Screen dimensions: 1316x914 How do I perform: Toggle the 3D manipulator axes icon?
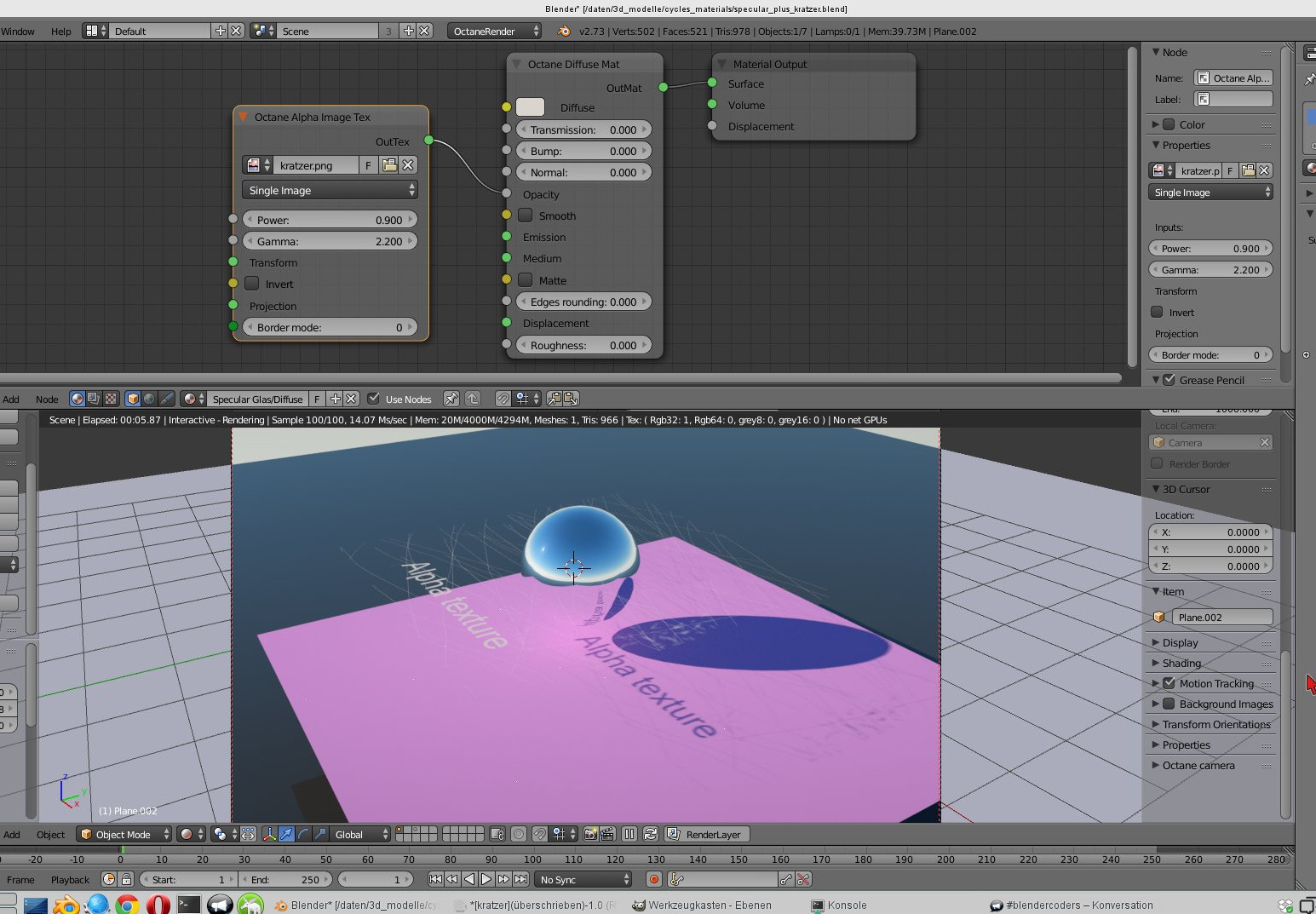pyautogui.click(x=270, y=835)
